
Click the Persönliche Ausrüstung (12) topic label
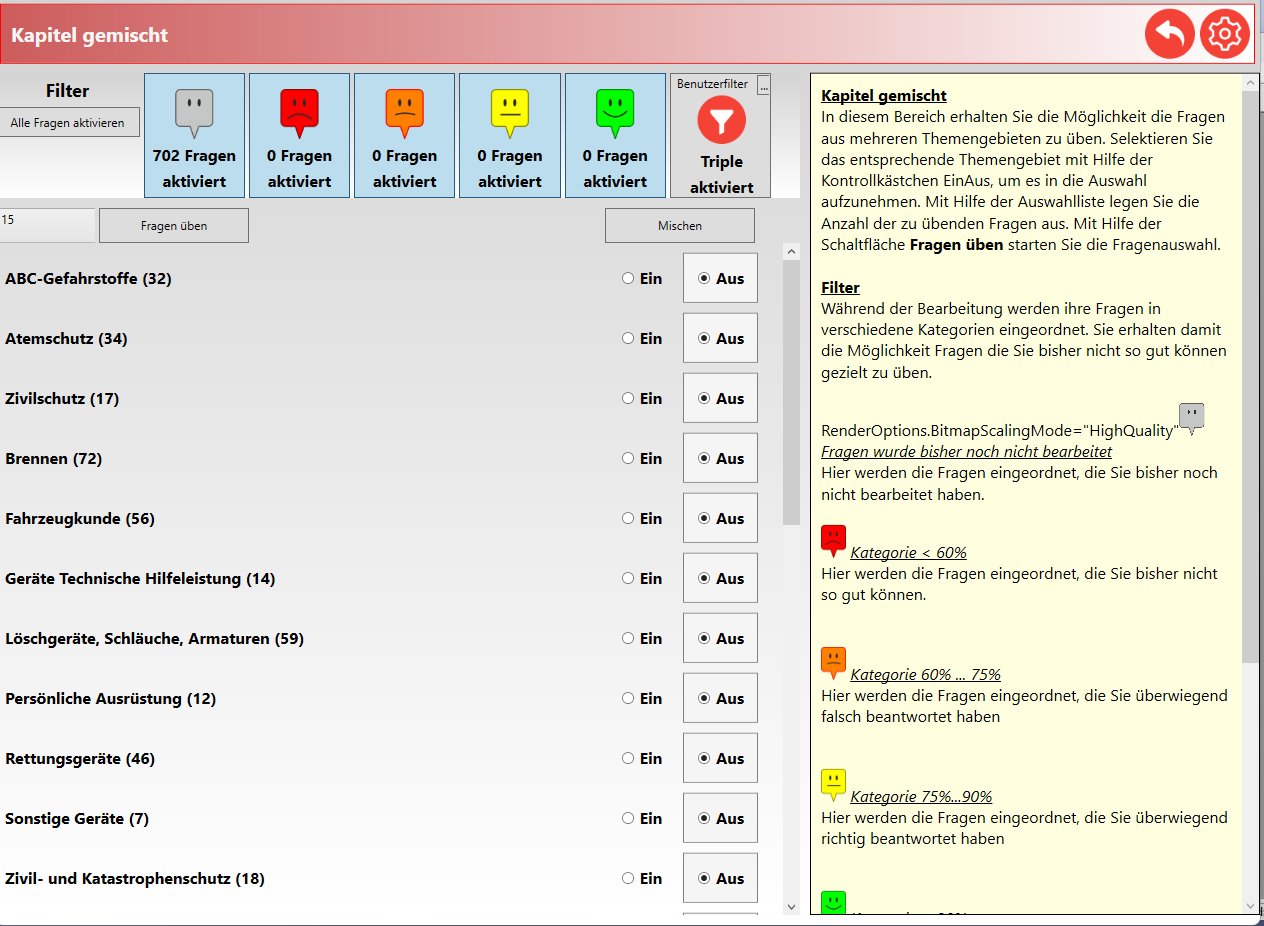pos(110,699)
